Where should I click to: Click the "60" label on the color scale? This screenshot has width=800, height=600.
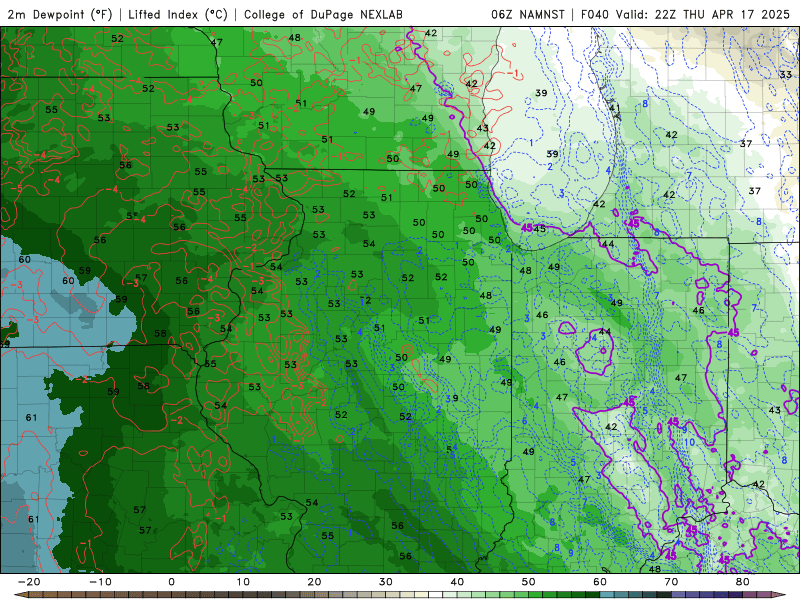pyautogui.click(x=600, y=582)
